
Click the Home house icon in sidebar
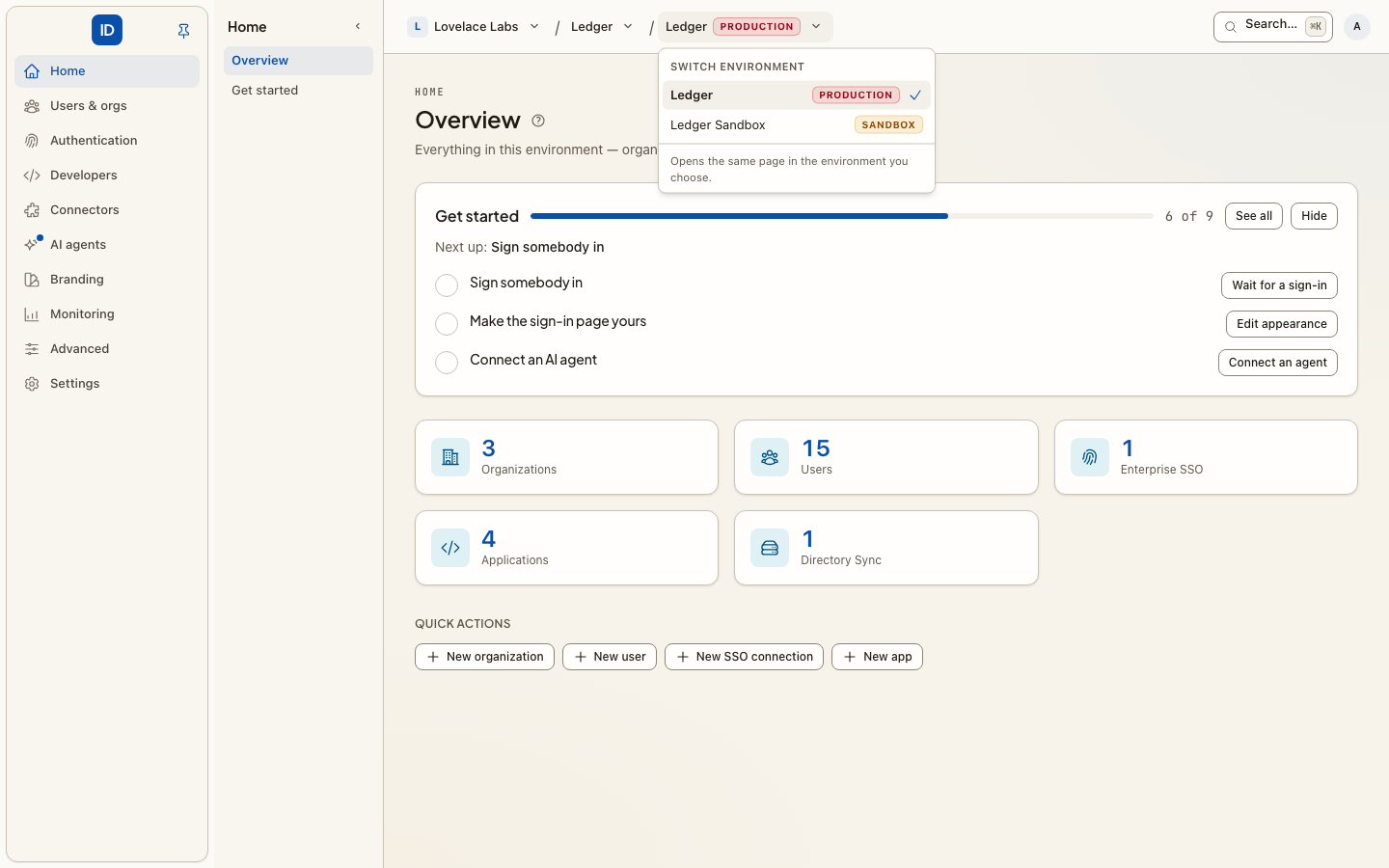pos(32,71)
